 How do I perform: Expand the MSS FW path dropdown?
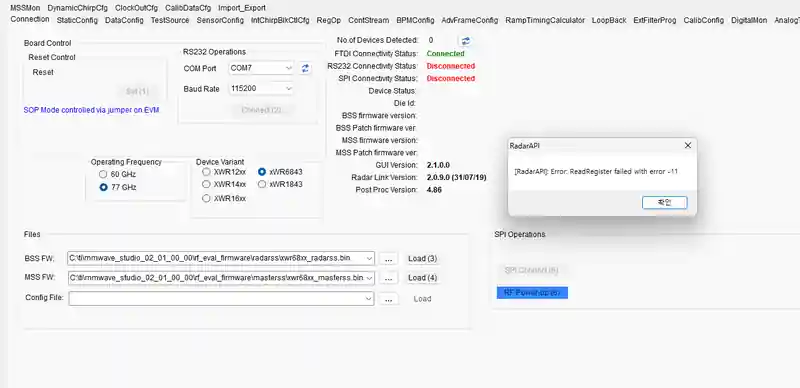[369, 278]
